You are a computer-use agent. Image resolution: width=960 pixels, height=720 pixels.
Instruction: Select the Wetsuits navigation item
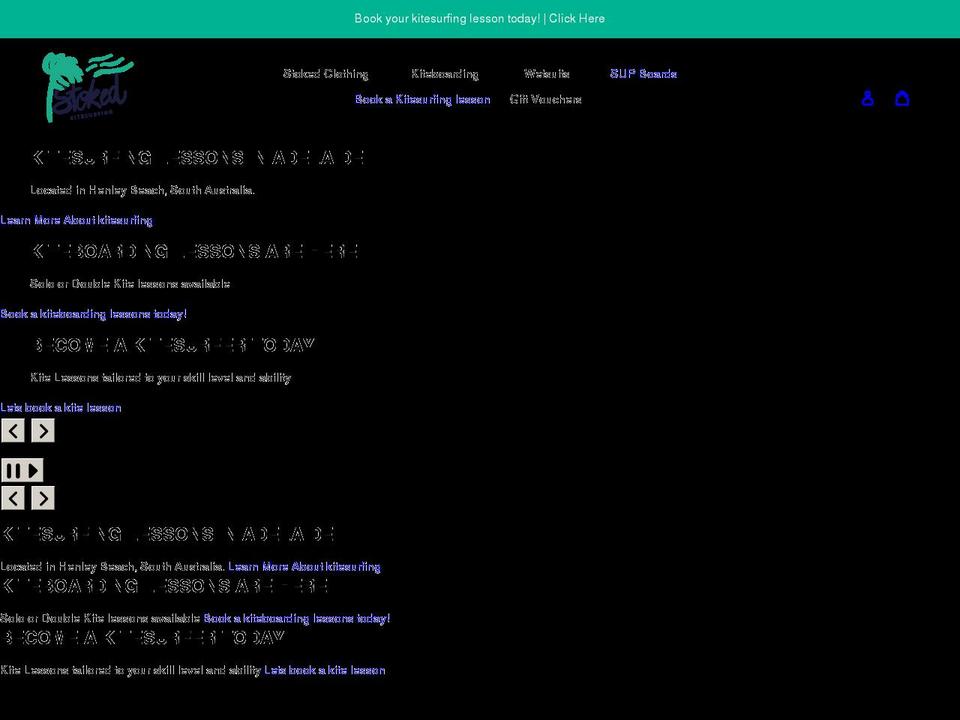(548, 73)
